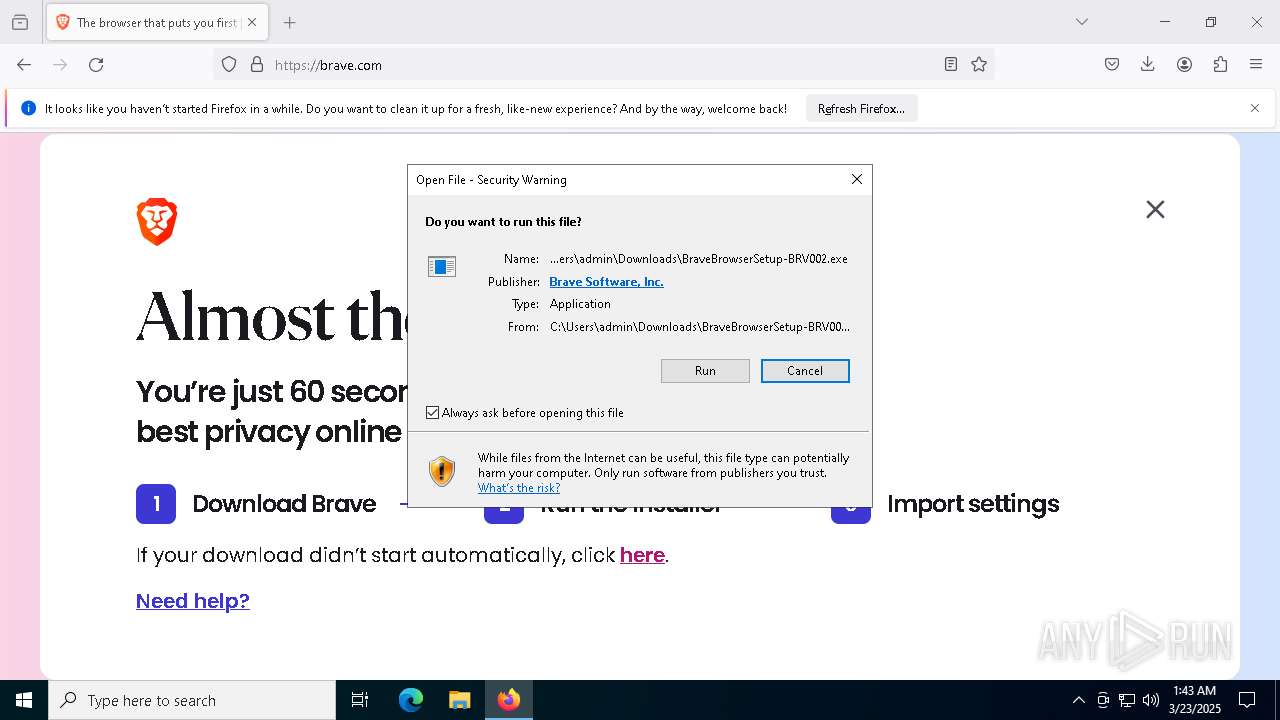
Task: Open volume speaker tray icon
Action: (x=1151, y=700)
